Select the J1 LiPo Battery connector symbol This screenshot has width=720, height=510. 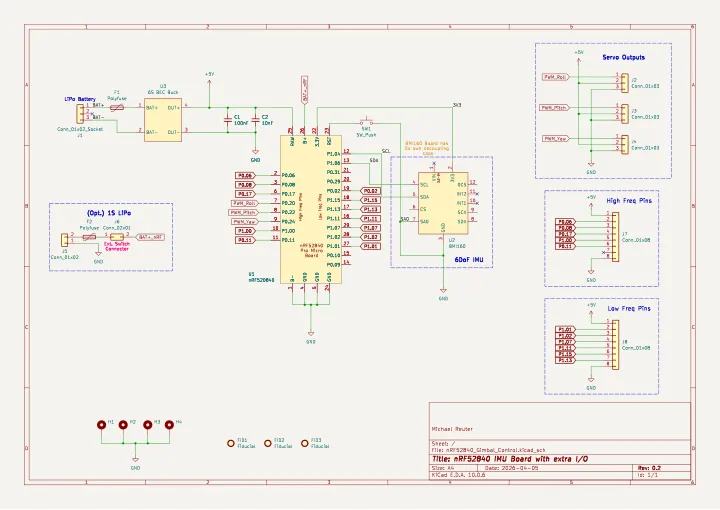click(x=80, y=113)
